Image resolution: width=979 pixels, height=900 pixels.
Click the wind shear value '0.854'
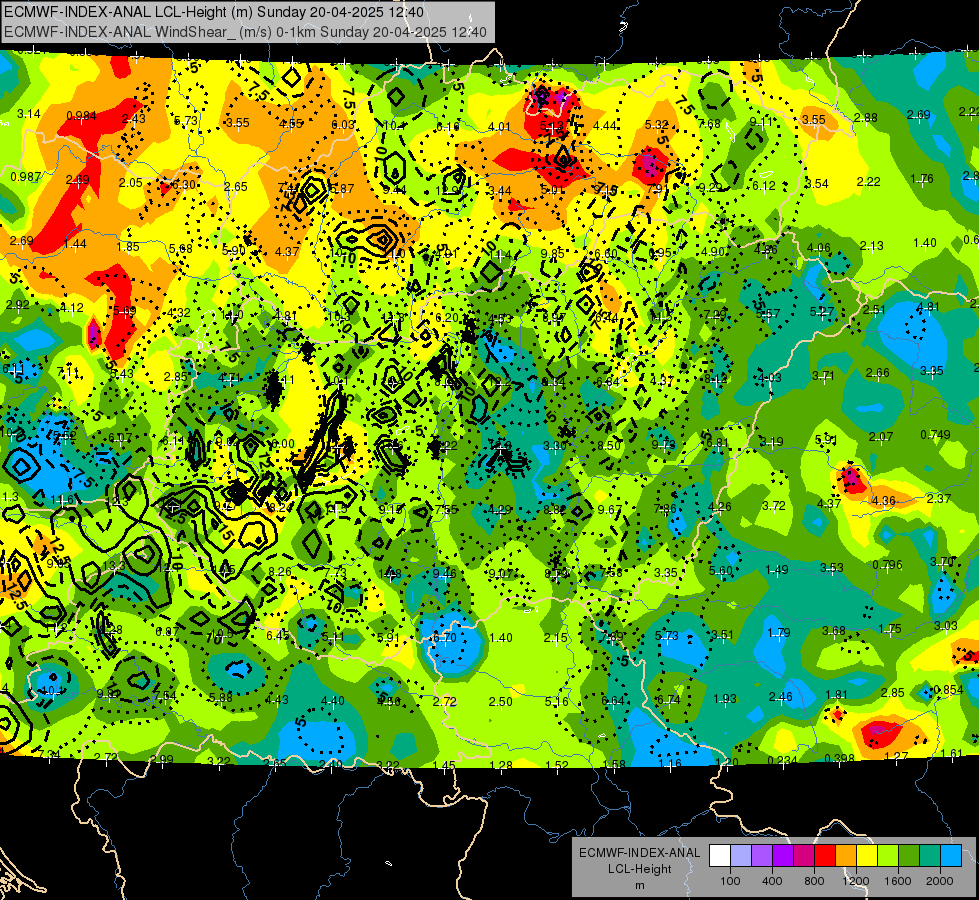coord(948,690)
